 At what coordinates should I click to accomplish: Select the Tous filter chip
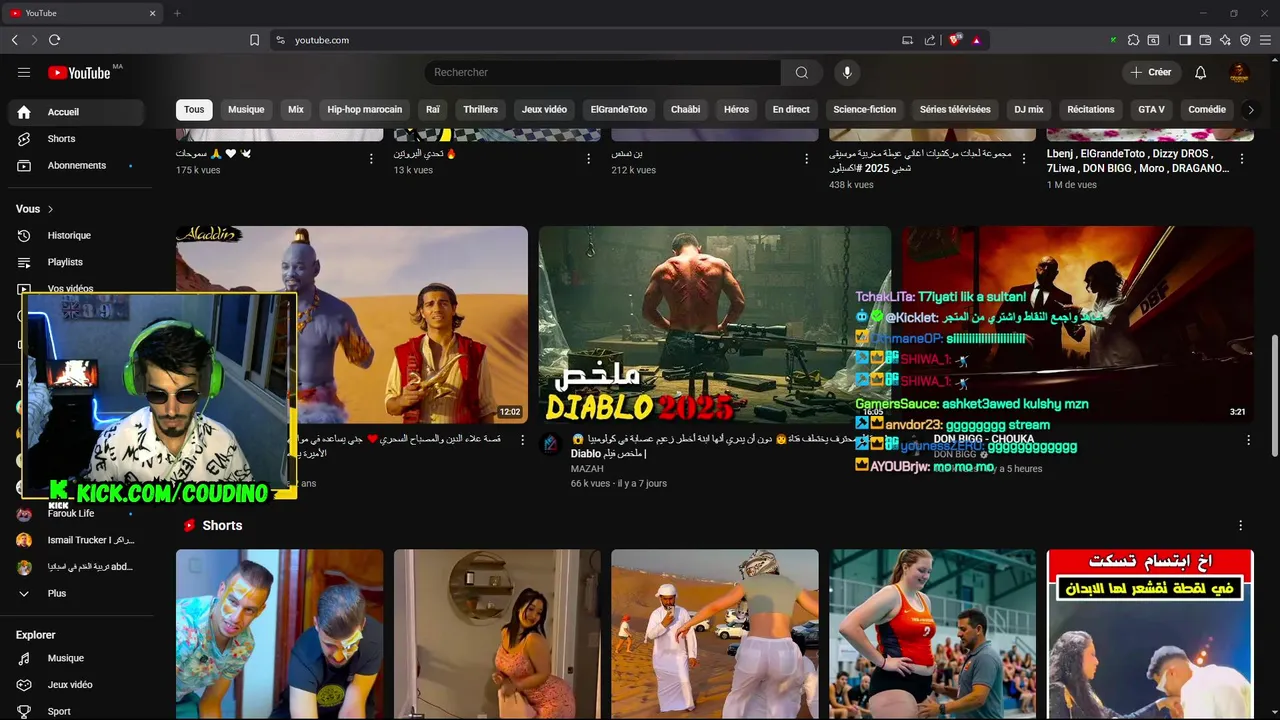click(x=194, y=110)
